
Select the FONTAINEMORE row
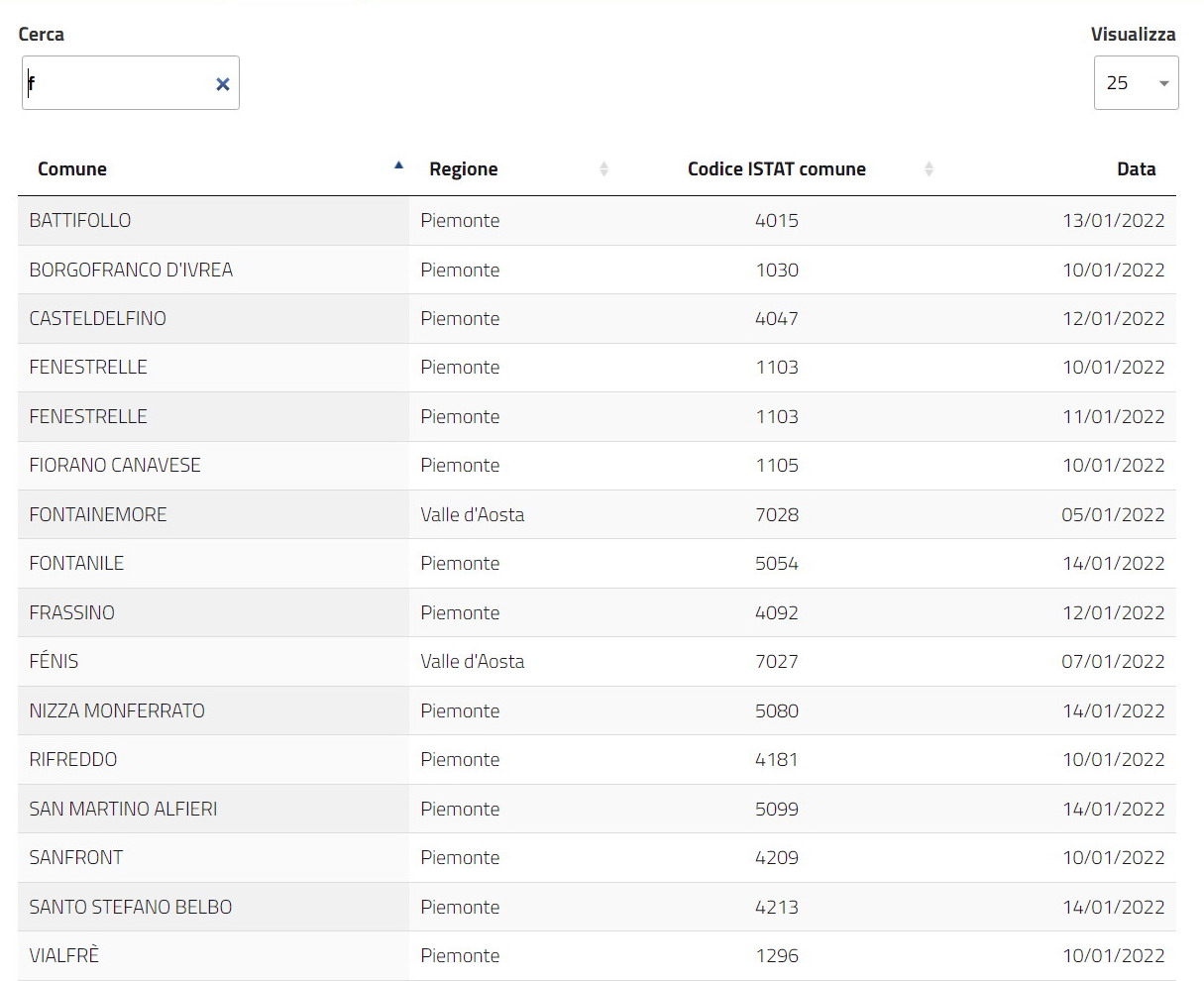click(98, 515)
